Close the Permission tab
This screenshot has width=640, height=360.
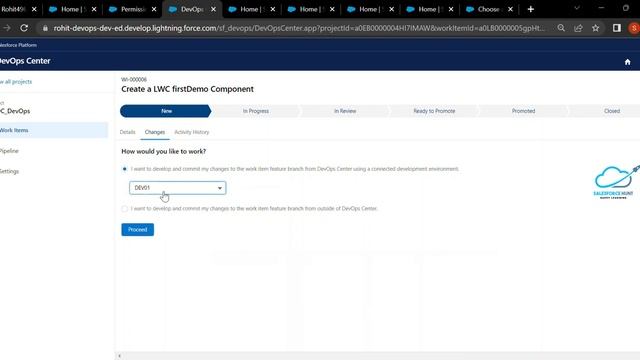coord(154,9)
